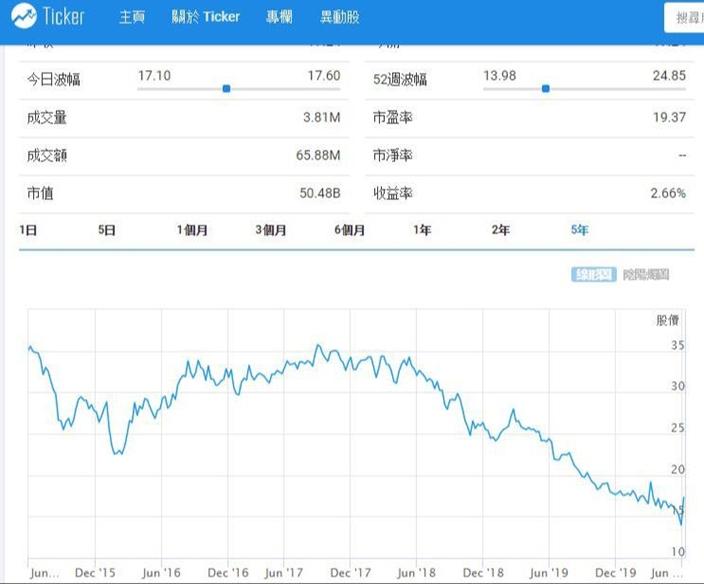The height and width of the screenshot is (584, 704).
Task: Select the 5日 chart range tab
Action: click(107, 230)
